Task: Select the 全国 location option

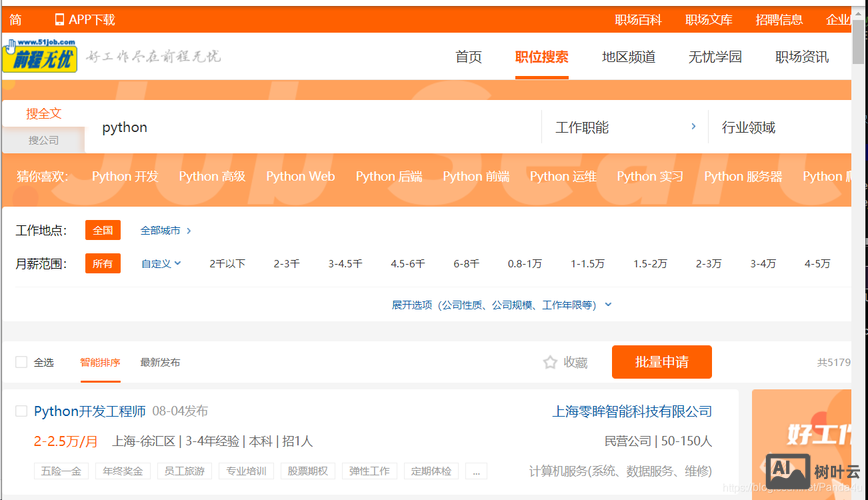Action: 102,230
